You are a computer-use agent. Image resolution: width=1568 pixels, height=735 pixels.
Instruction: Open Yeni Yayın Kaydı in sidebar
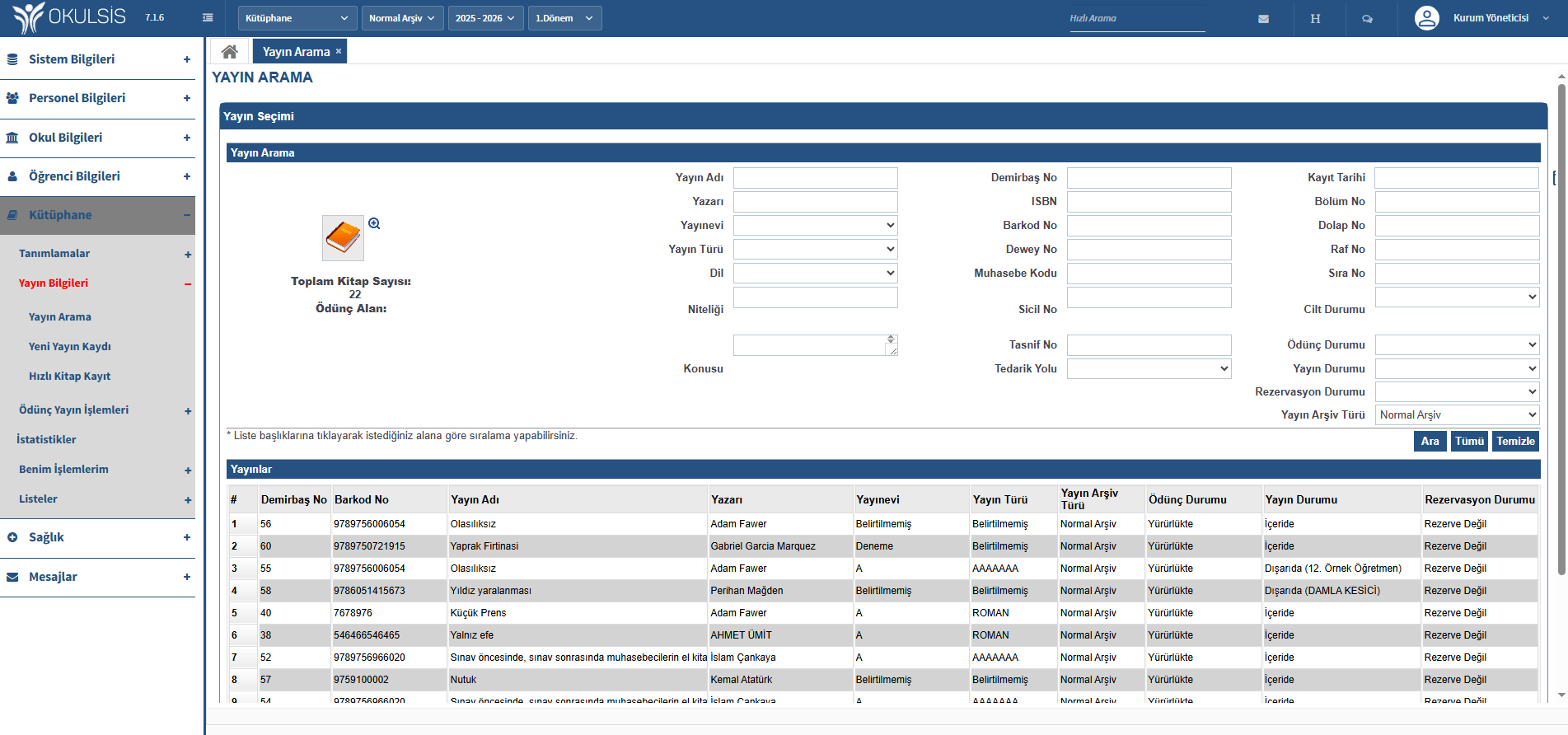coord(70,347)
